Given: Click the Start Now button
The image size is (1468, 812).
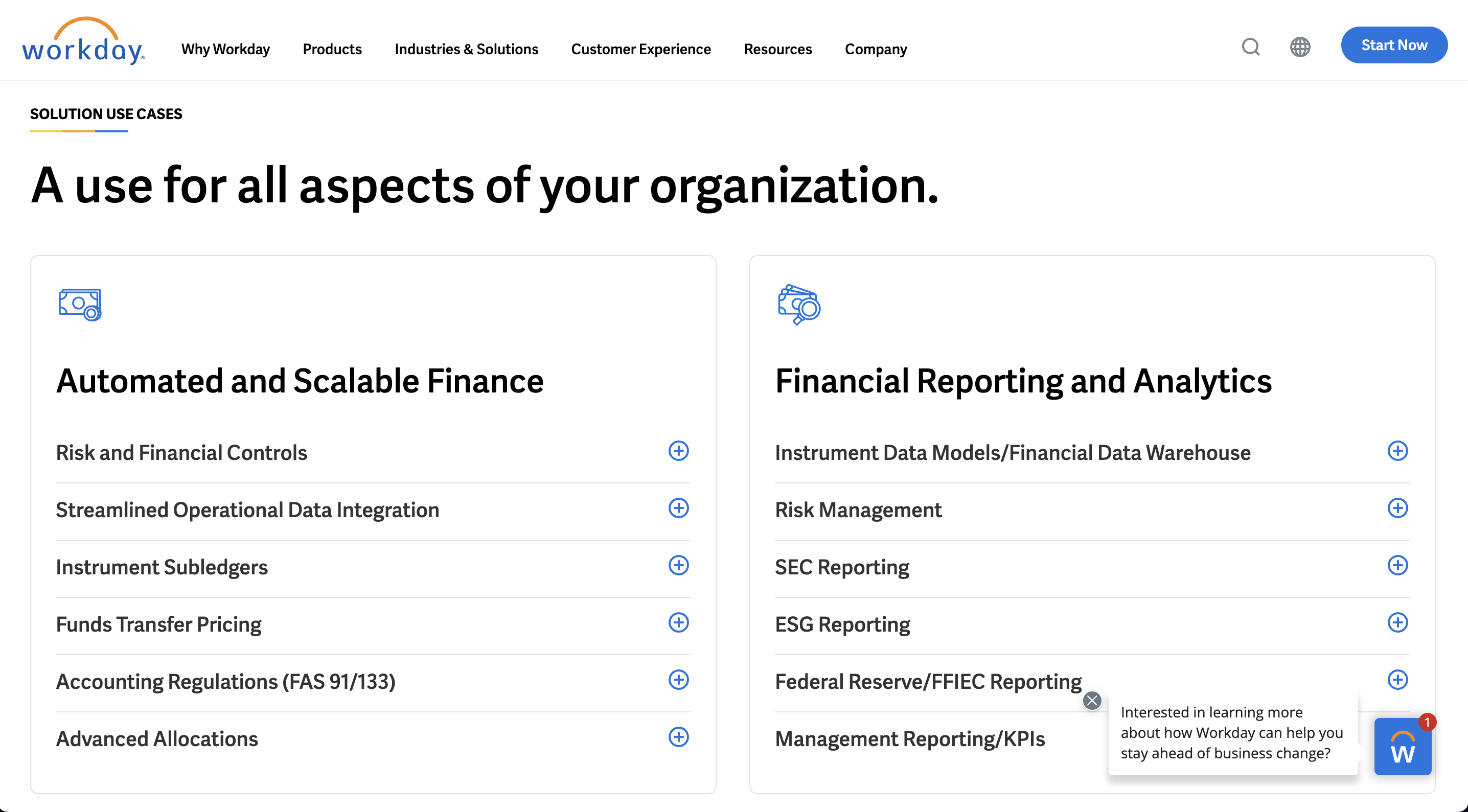Looking at the screenshot, I should click(1393, 45).
